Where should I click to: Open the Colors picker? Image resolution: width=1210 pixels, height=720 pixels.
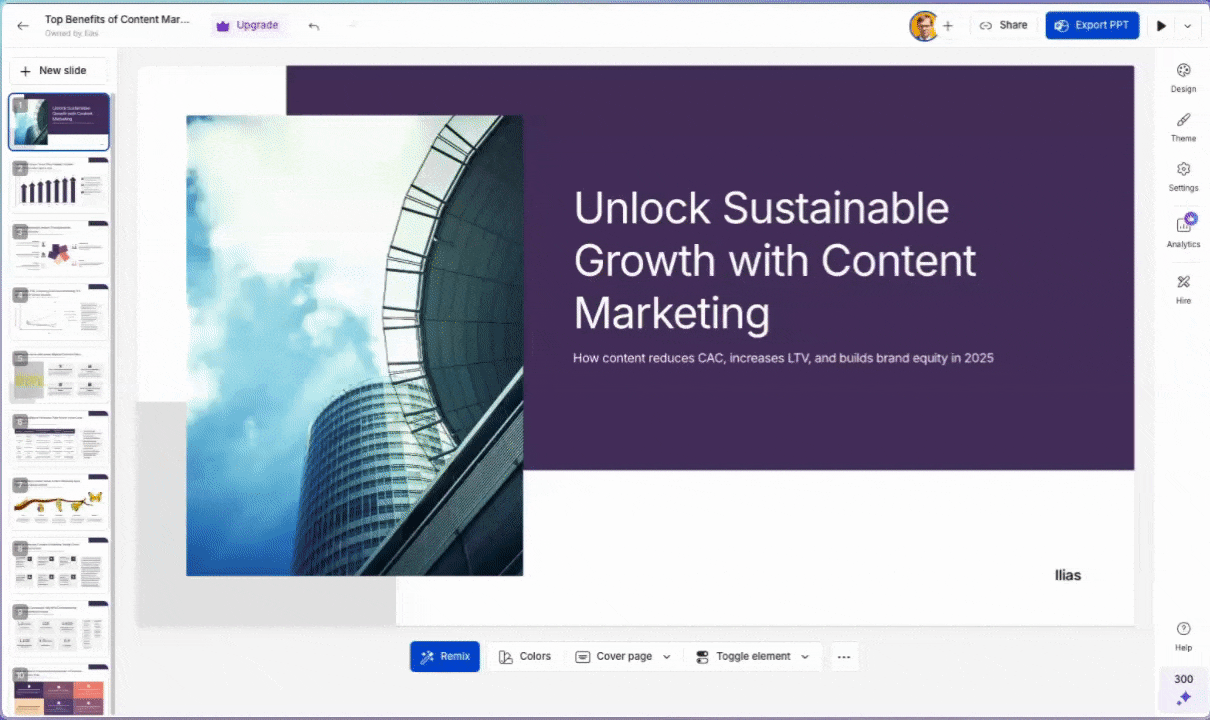525,657
